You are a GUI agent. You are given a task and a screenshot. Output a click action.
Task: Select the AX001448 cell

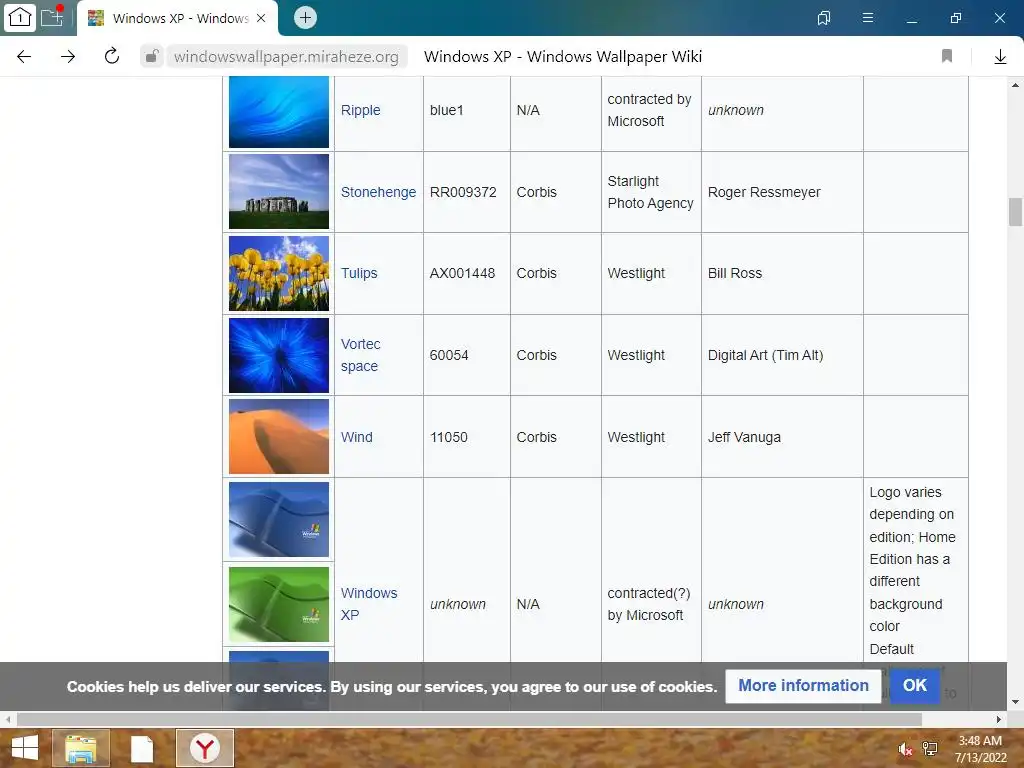[467, 274]
